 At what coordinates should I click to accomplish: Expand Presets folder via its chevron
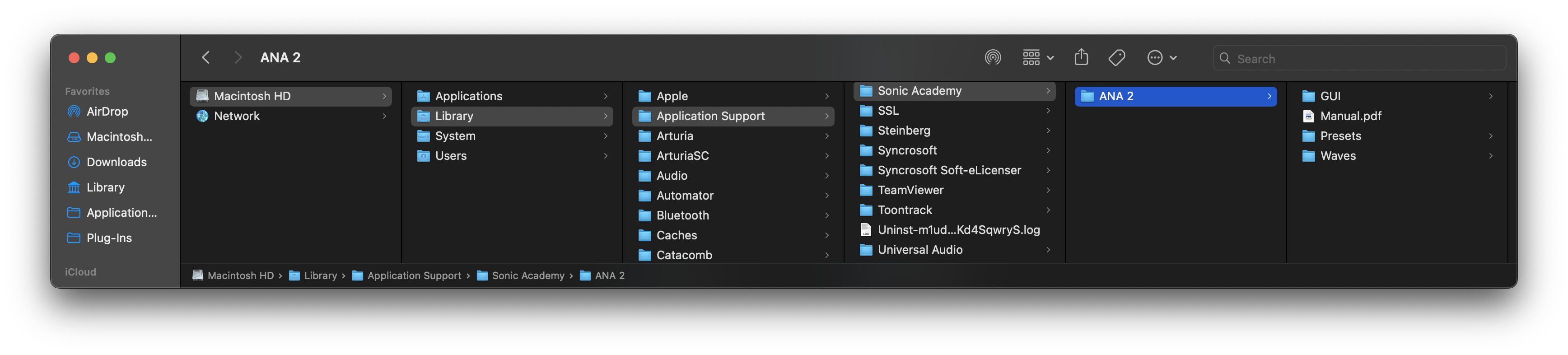1491,136
